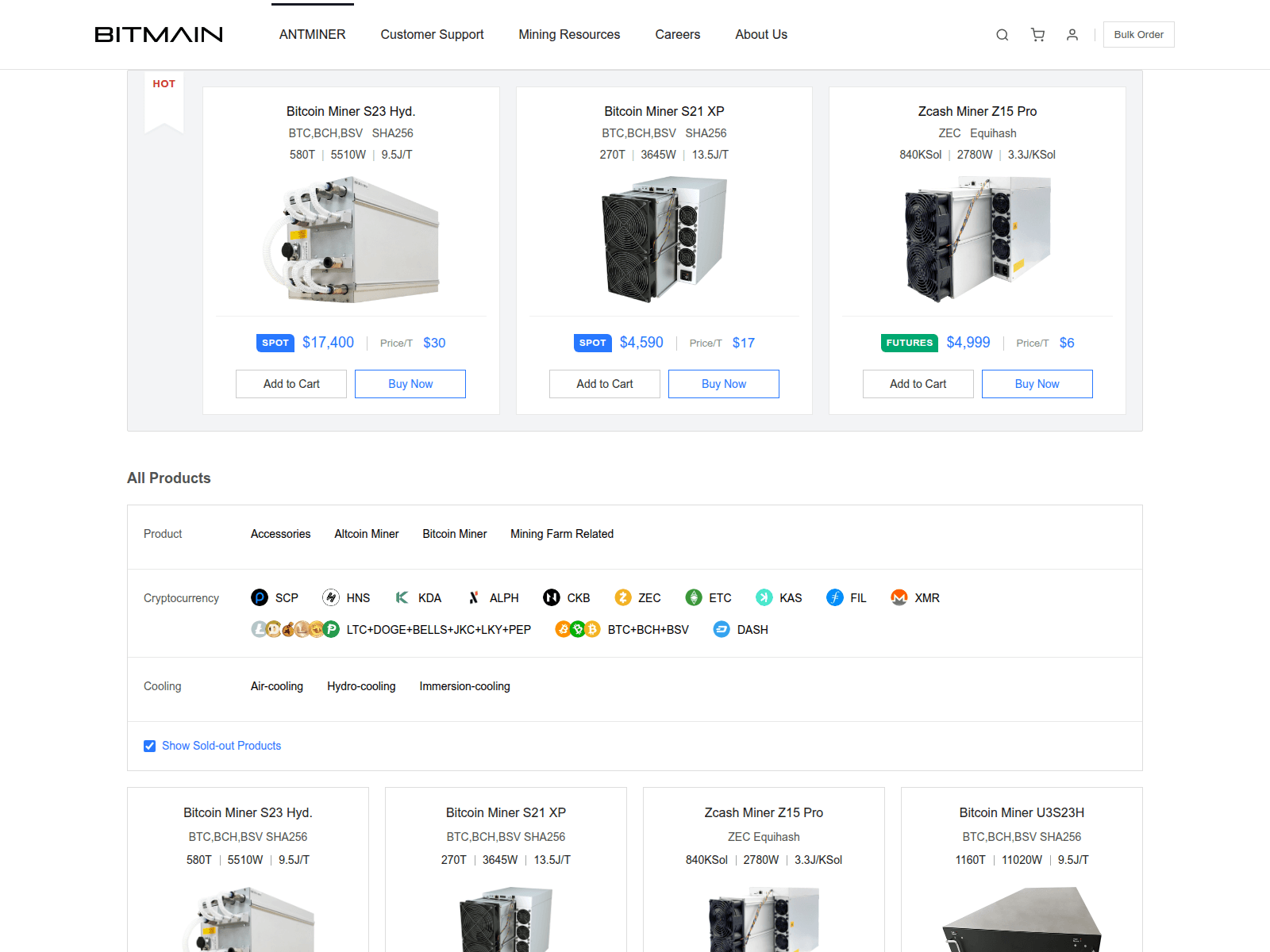
Task: Open Zcash Miner Z15 Pro title in All Products
Action: coord(764,812)
